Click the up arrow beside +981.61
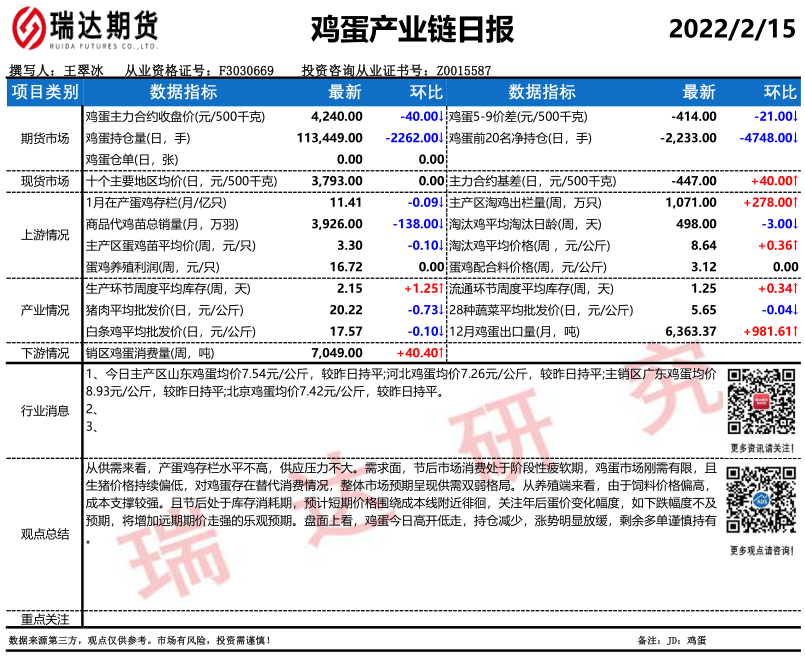Image resolution: width=805 pixels, height=656 pixels. [x=795, y=331]
